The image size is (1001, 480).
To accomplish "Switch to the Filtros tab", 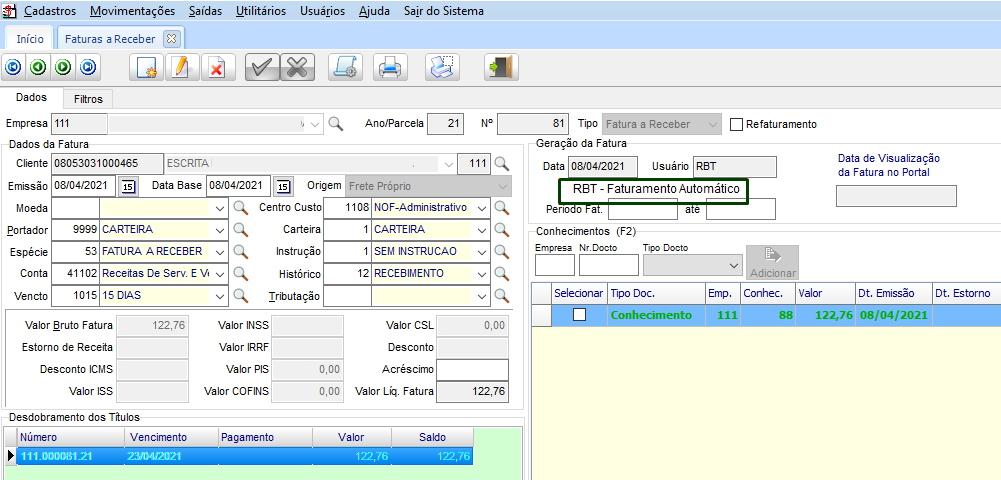I will pyautogui.click(x=88, y=99).
